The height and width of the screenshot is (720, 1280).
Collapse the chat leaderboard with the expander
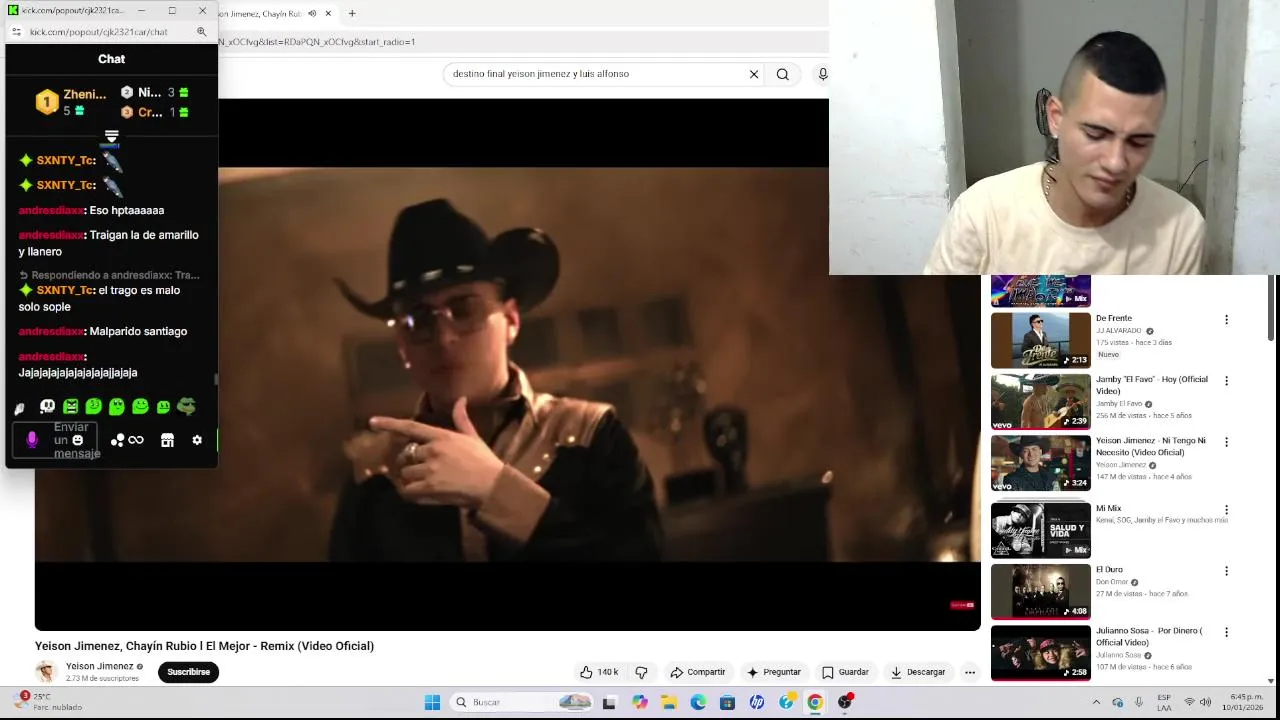(111, 137)
